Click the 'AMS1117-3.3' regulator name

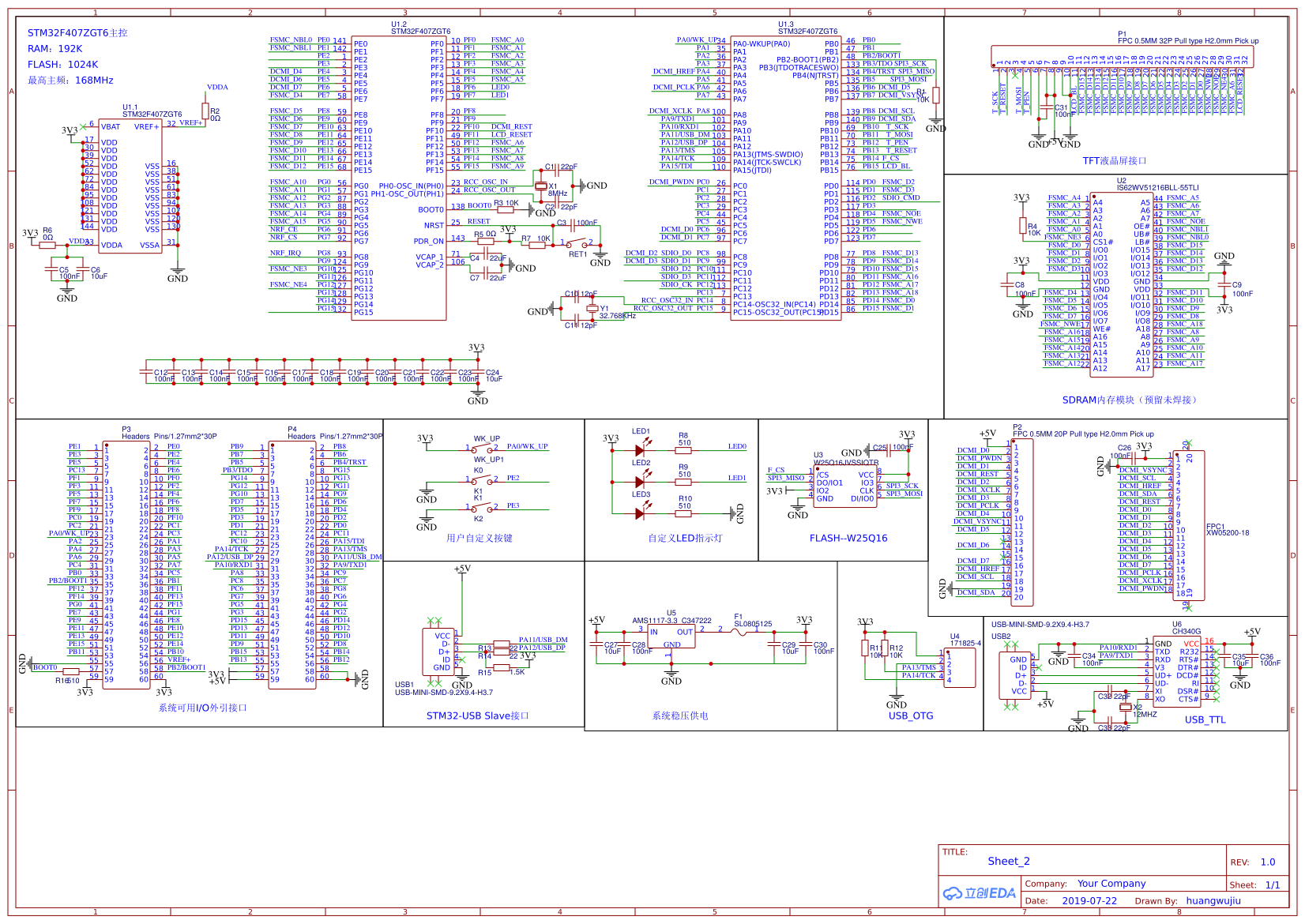point(655,621)
